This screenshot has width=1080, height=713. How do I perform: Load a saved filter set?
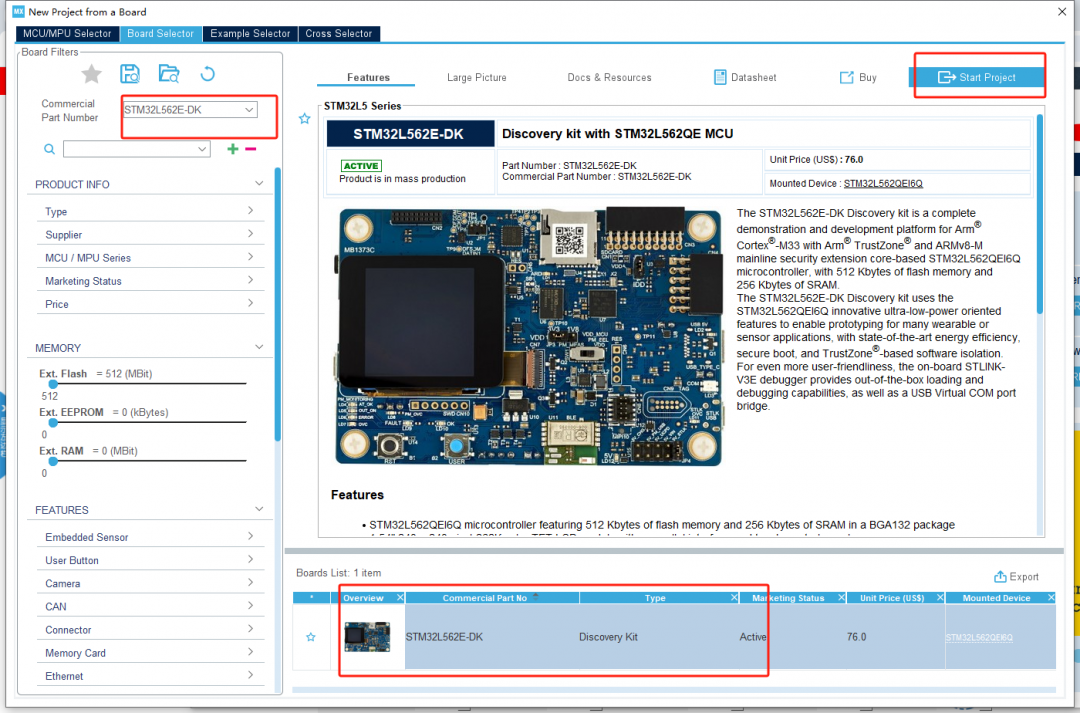(169, 73)
